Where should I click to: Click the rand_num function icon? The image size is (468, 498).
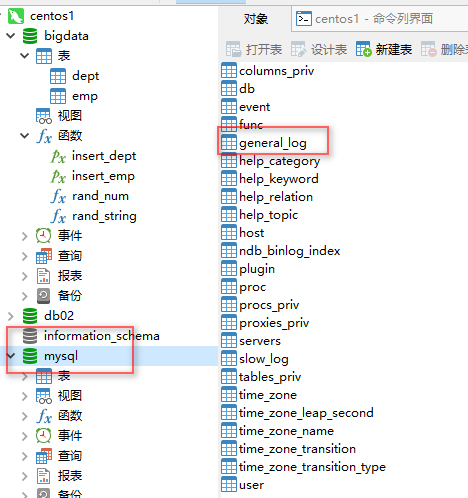[58, 196]
